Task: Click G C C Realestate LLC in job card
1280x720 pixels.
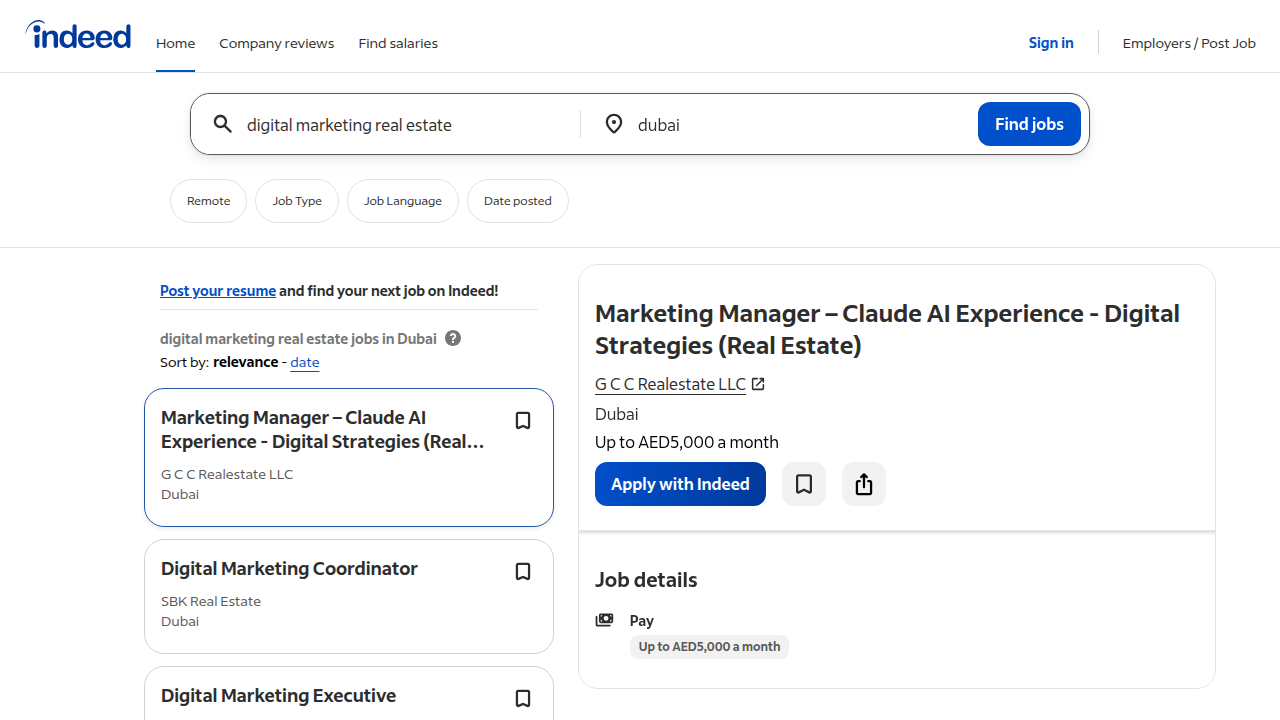Action: click(227, 474)
